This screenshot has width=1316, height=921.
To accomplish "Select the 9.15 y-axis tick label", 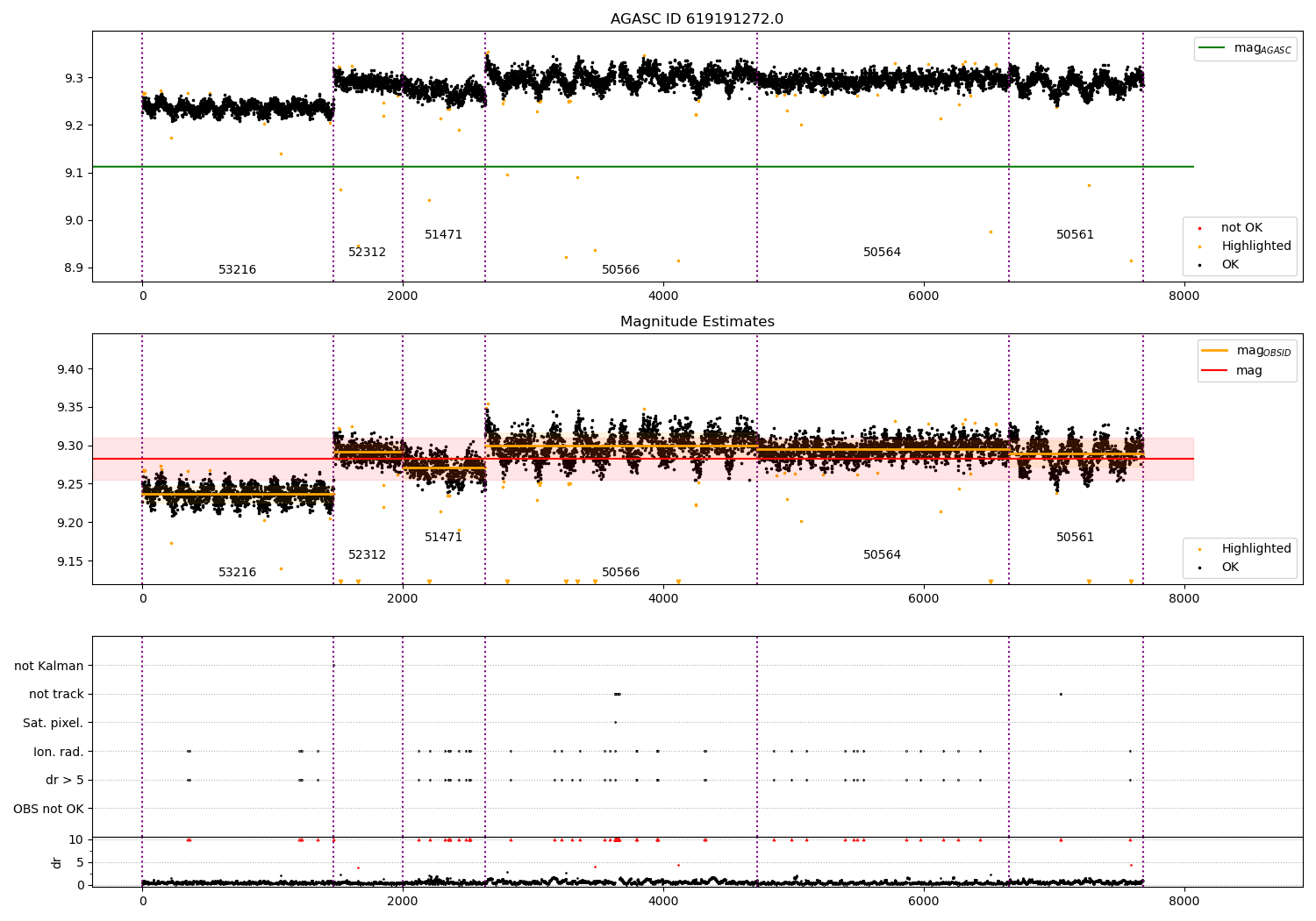I will (x=70, y=562).
